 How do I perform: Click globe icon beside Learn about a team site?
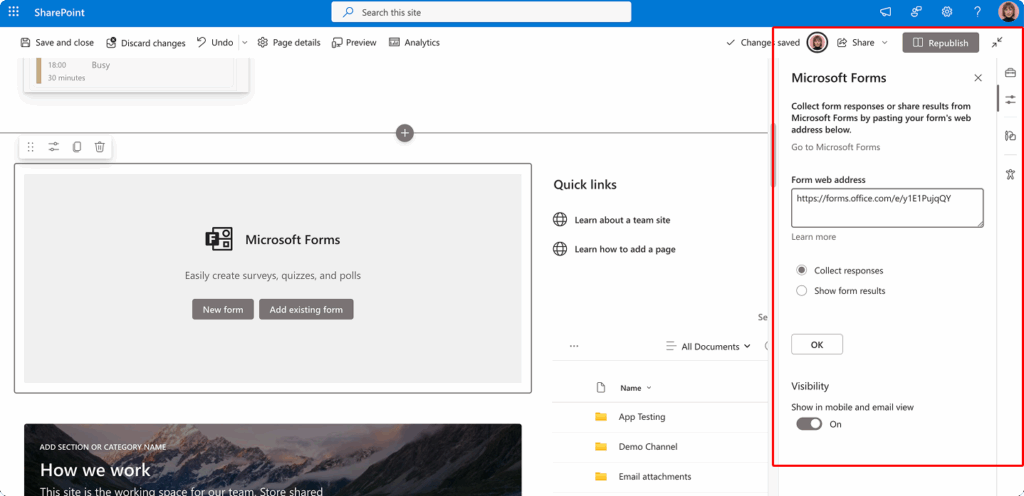tap(560, 220)
